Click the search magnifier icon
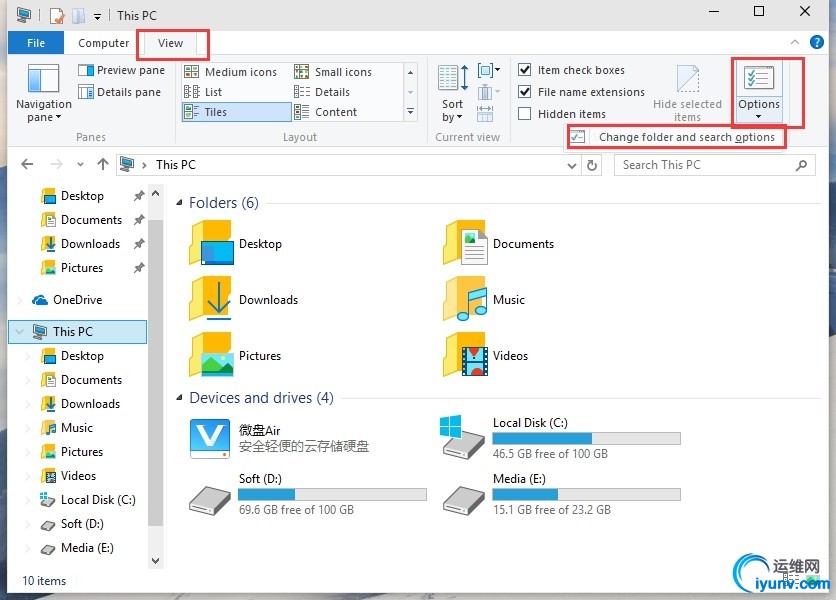 (801, 165)
